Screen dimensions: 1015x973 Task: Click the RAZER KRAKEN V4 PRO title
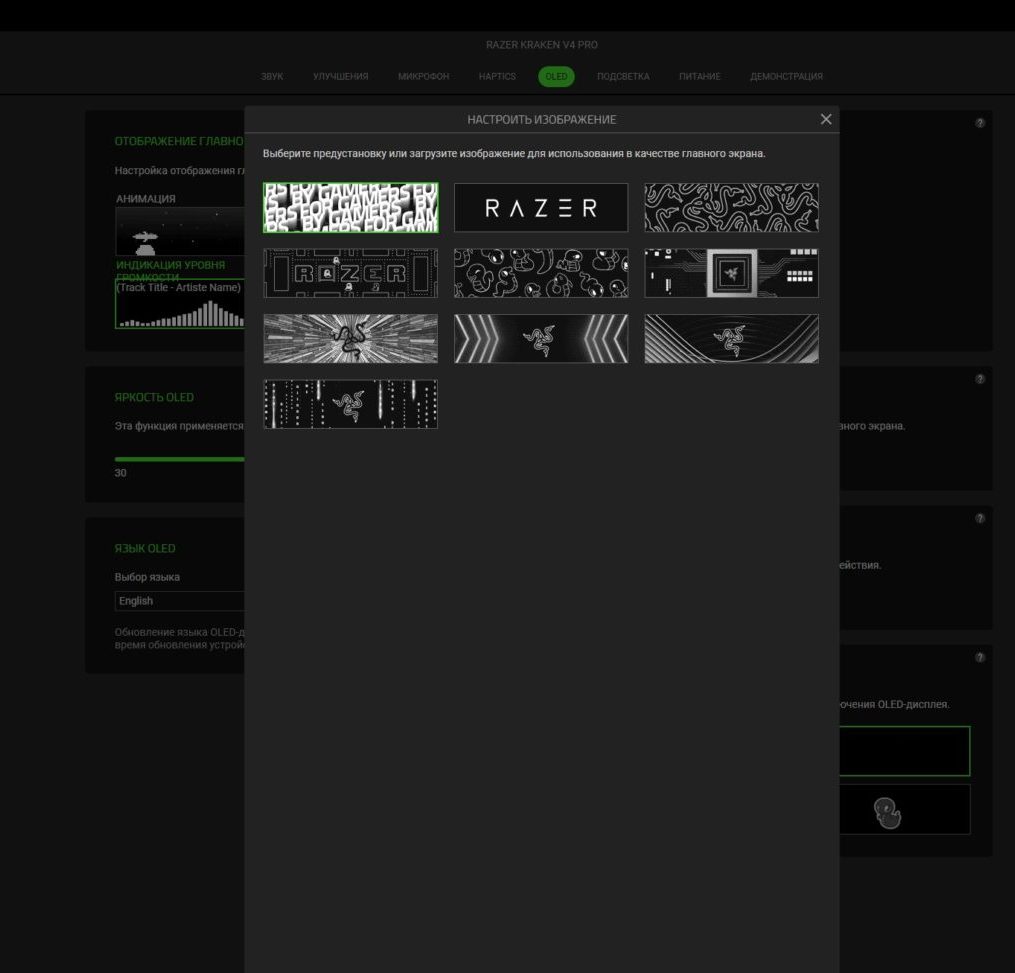point(542,45)
